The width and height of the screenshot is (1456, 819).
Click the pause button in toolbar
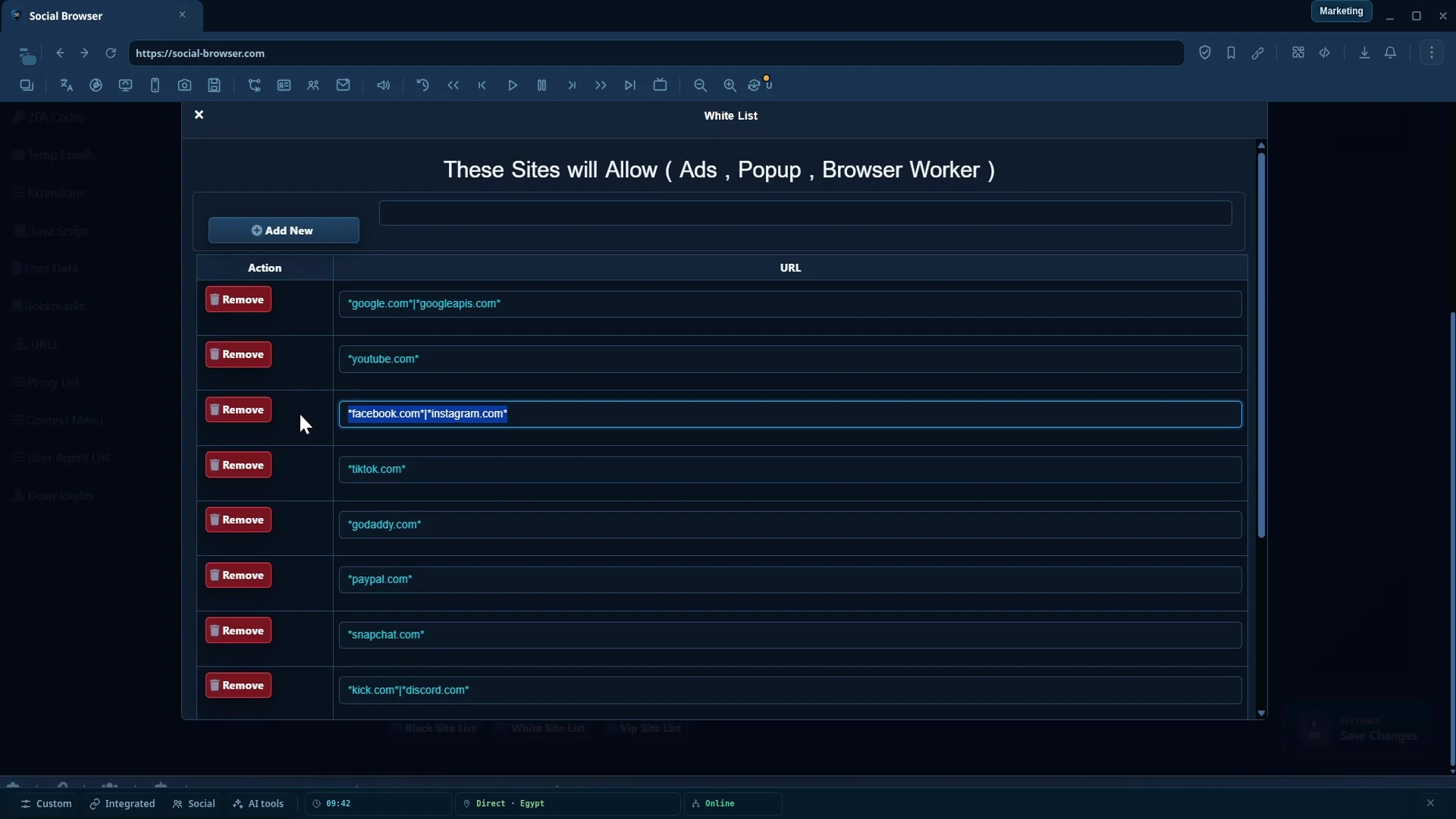pos(541,86)
